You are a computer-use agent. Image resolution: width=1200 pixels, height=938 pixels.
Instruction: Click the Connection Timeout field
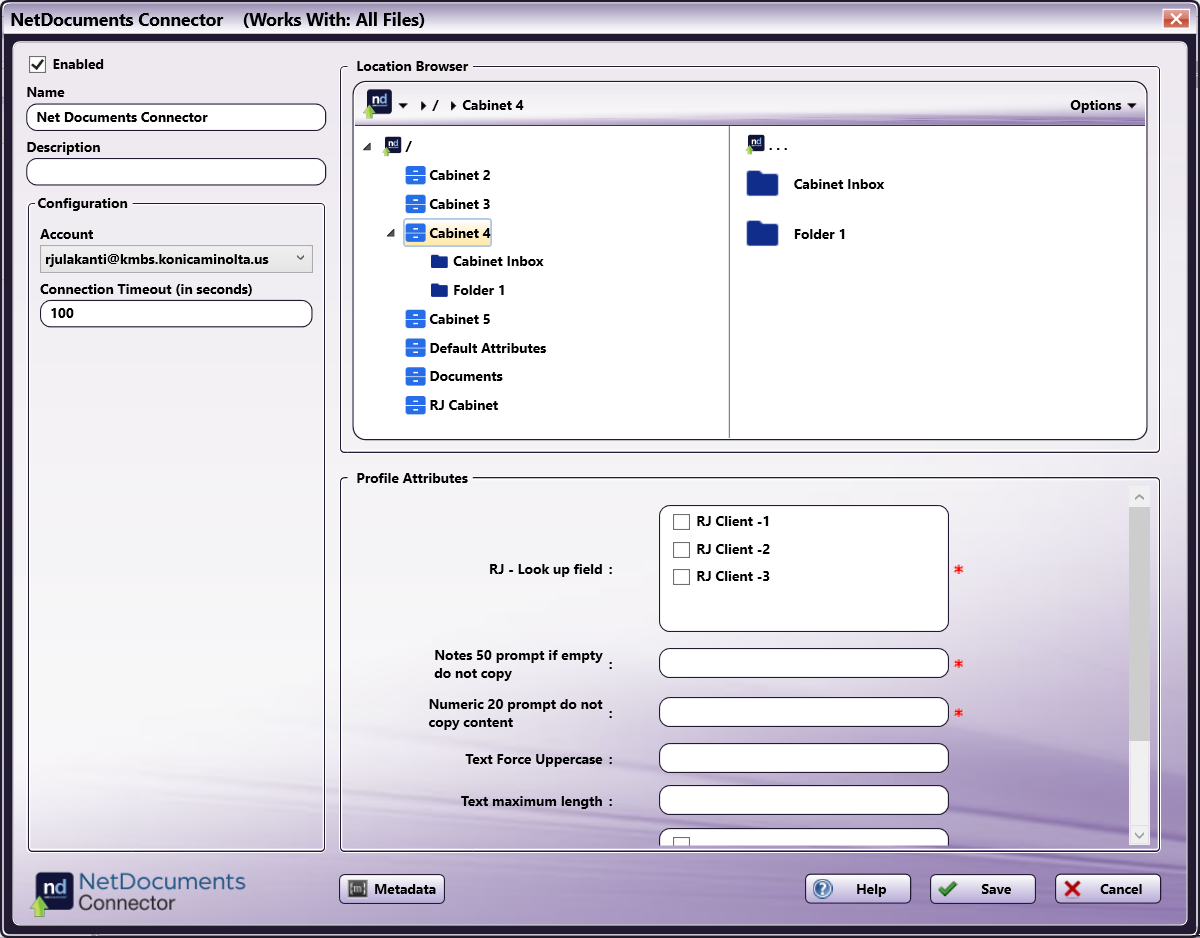pyautogui.click(x=176, y=313)
